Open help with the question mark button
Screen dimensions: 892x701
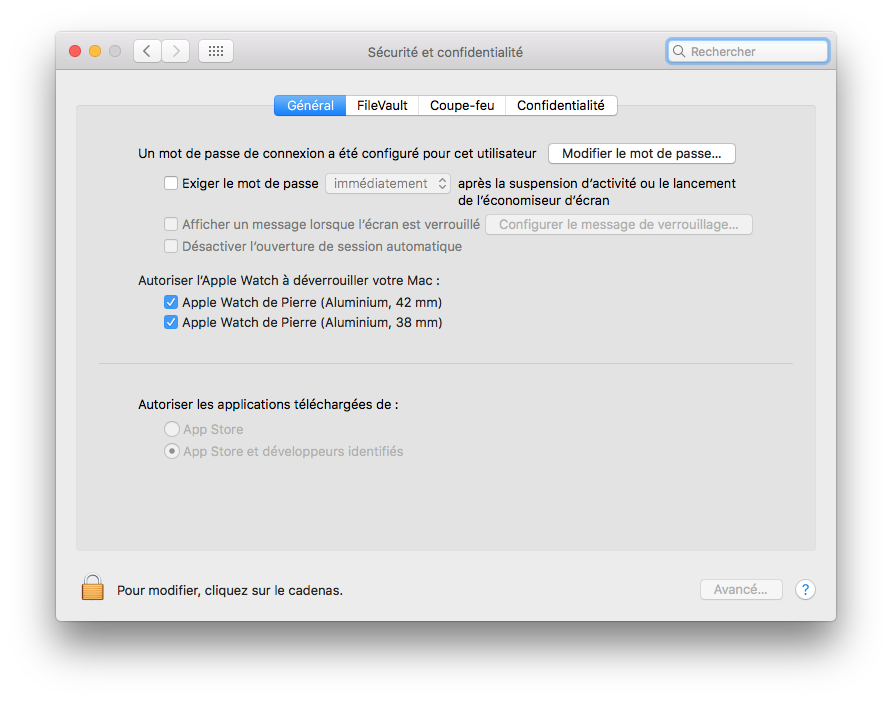coord(805,589)
